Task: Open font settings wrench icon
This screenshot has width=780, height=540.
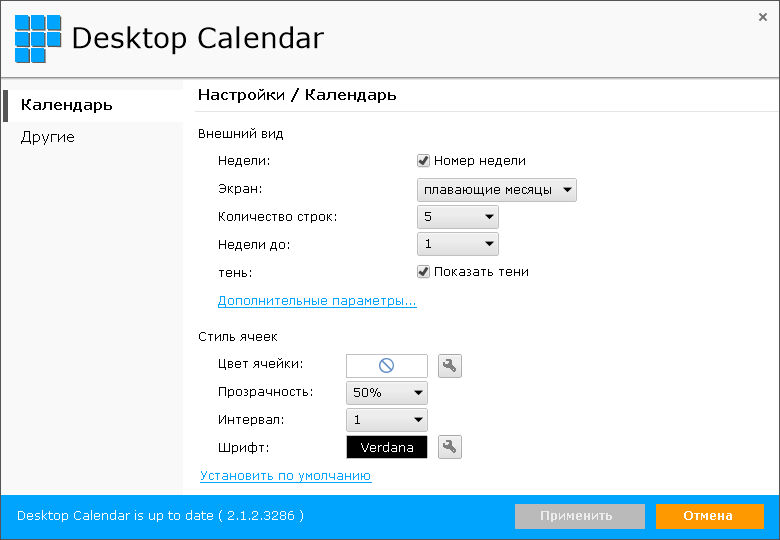Action: pyautogui.click(x=450, y=447)
